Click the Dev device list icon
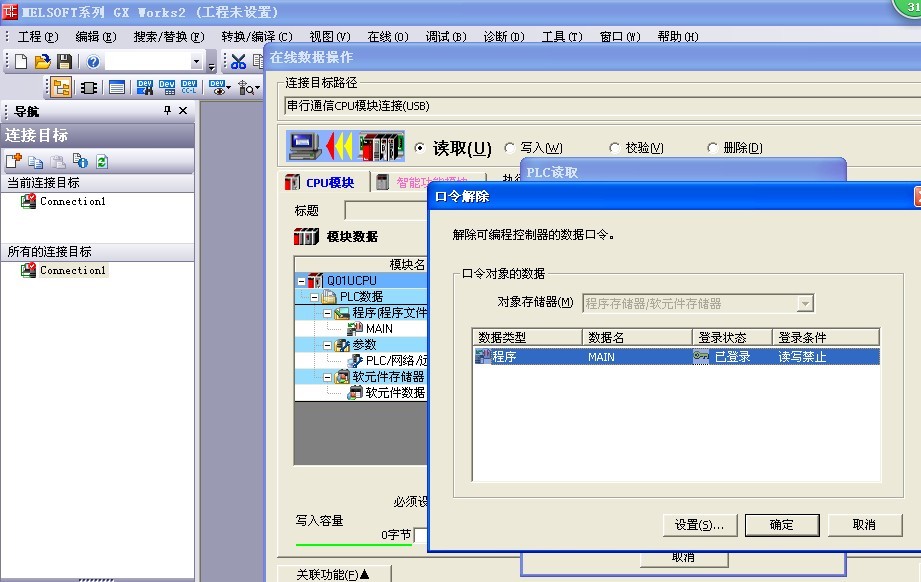This screenshot has width=921, height=582. [x=167, y=88]
